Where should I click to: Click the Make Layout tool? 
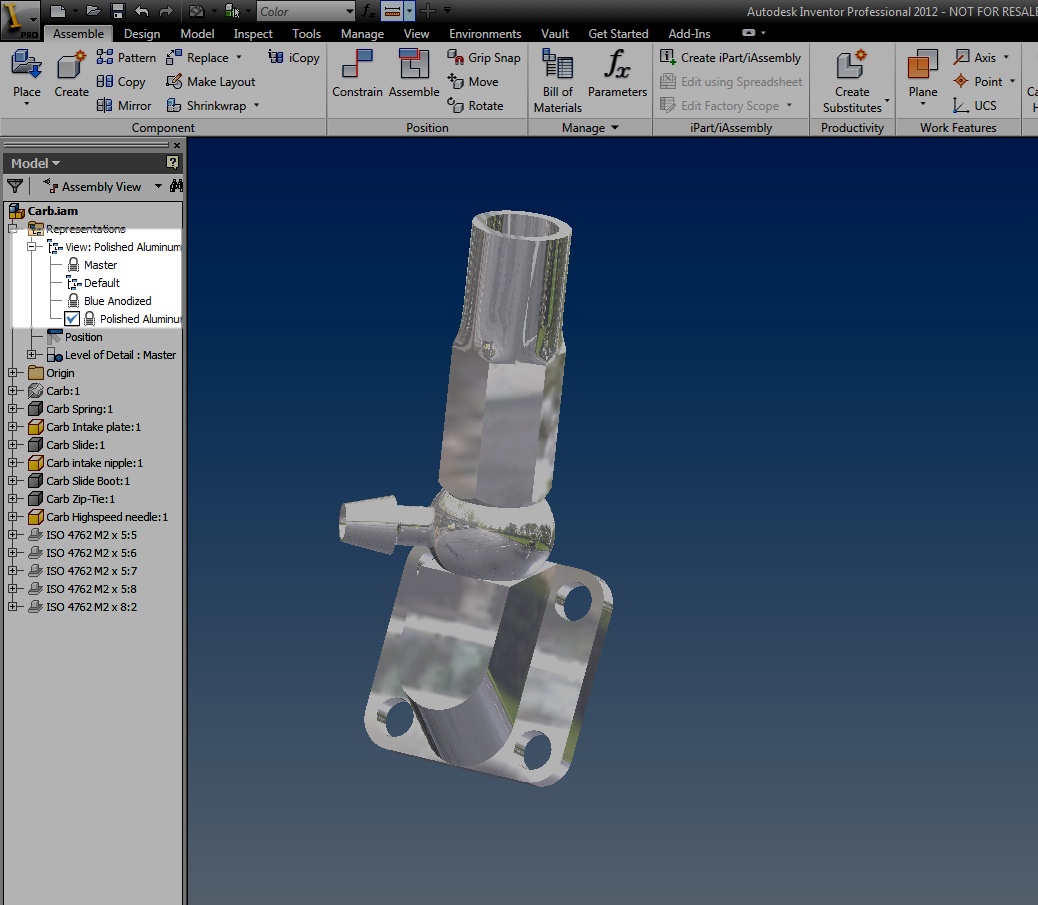click(x=211, y=81)
